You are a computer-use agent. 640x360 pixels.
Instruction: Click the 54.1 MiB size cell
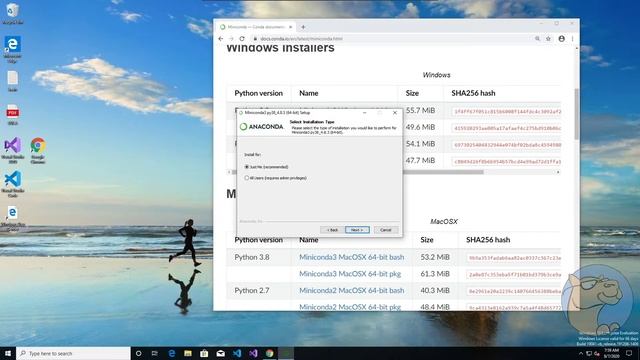(420, 144)
